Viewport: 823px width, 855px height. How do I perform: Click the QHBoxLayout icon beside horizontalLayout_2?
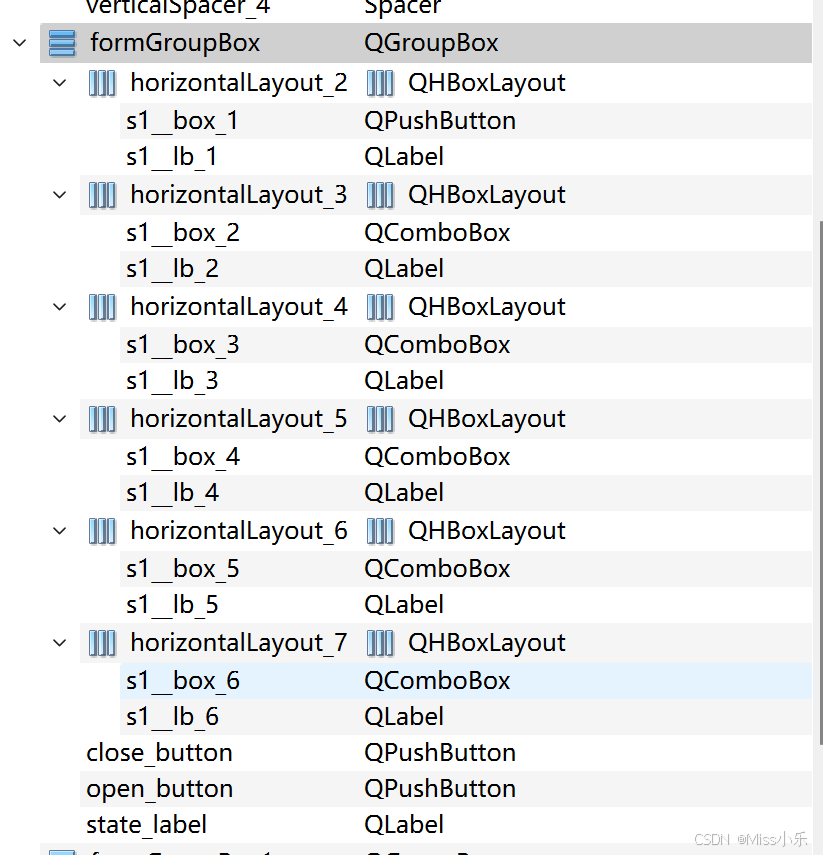[102, 83]
